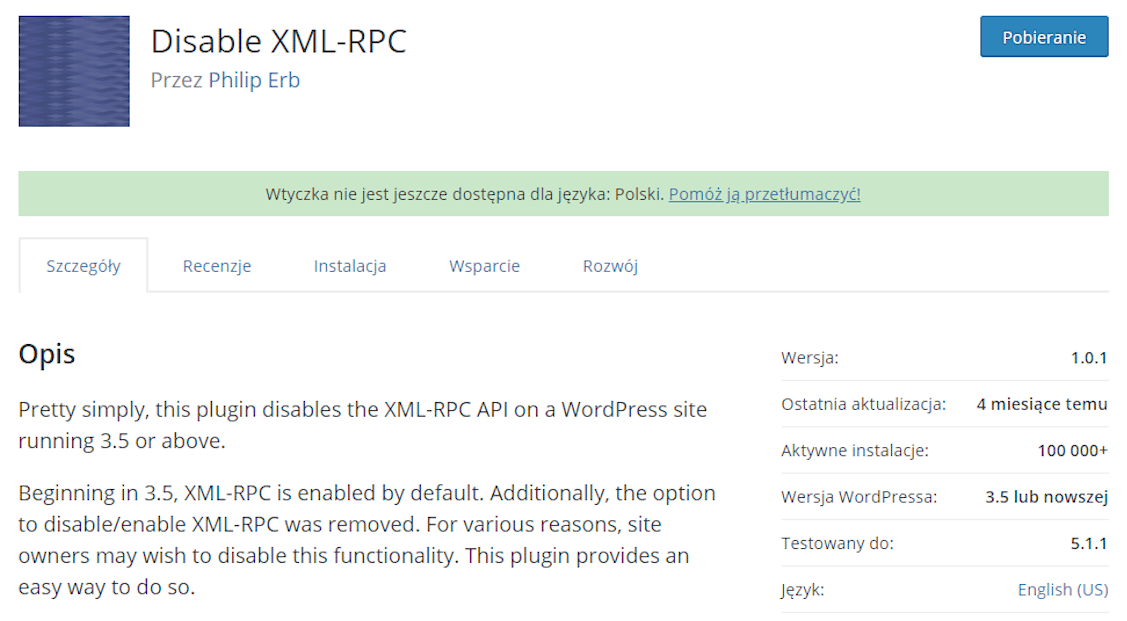
Task: Click the Disable XML-RPC plugin title
Action: [x=278, y=41]
